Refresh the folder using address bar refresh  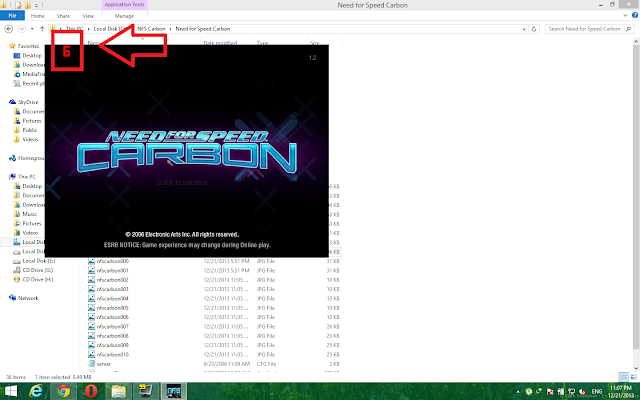(x=533, y=29)
